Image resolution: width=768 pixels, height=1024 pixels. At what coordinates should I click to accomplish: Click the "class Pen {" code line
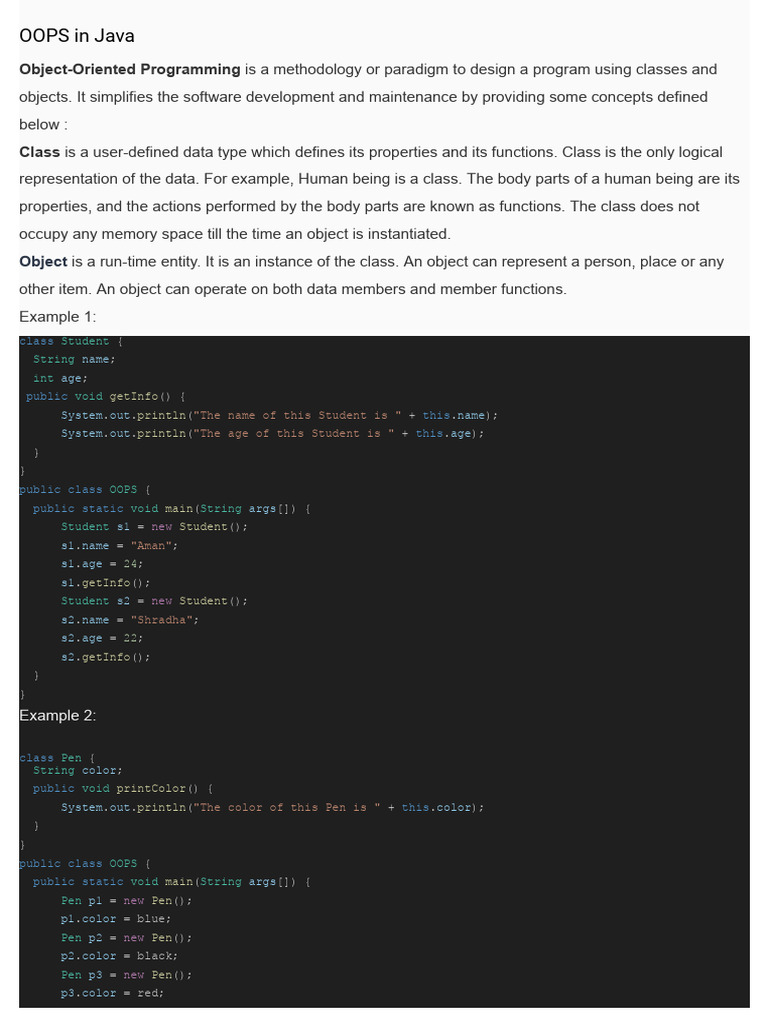click(57, 759)
